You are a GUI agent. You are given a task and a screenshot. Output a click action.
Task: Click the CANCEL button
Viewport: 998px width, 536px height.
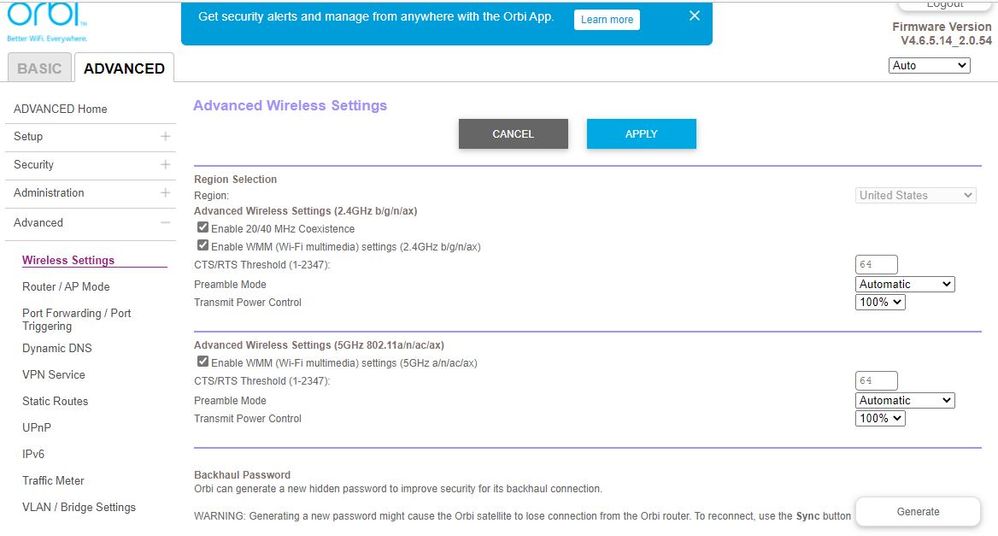coord(513,134)
